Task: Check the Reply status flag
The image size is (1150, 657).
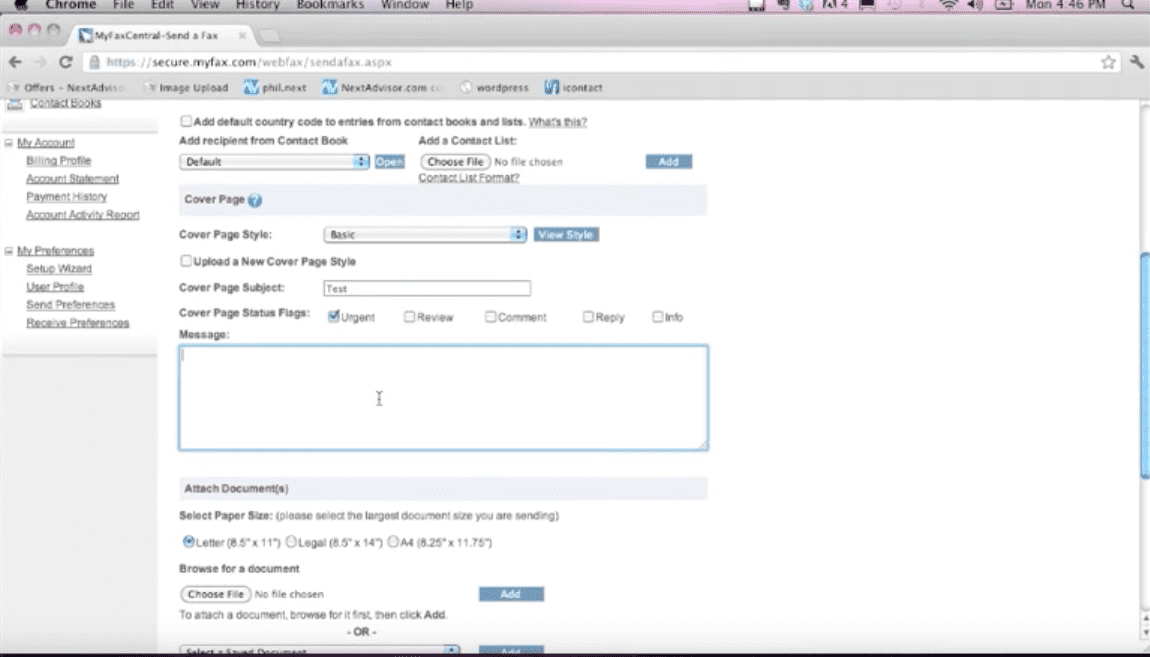Action: coord(589,317)
